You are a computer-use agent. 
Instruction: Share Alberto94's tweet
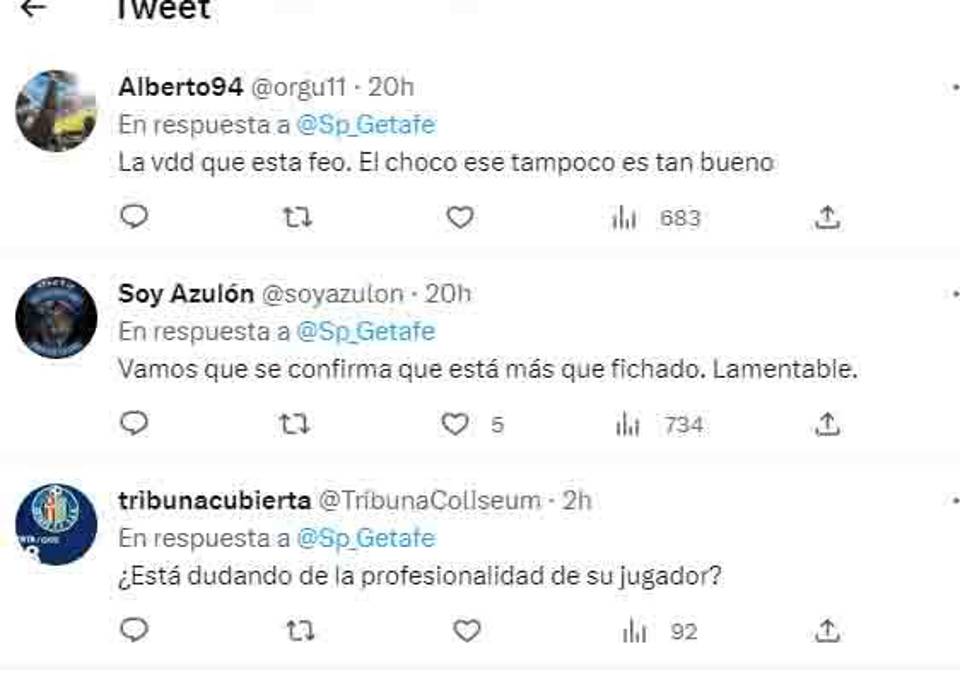tap(826, 217)
